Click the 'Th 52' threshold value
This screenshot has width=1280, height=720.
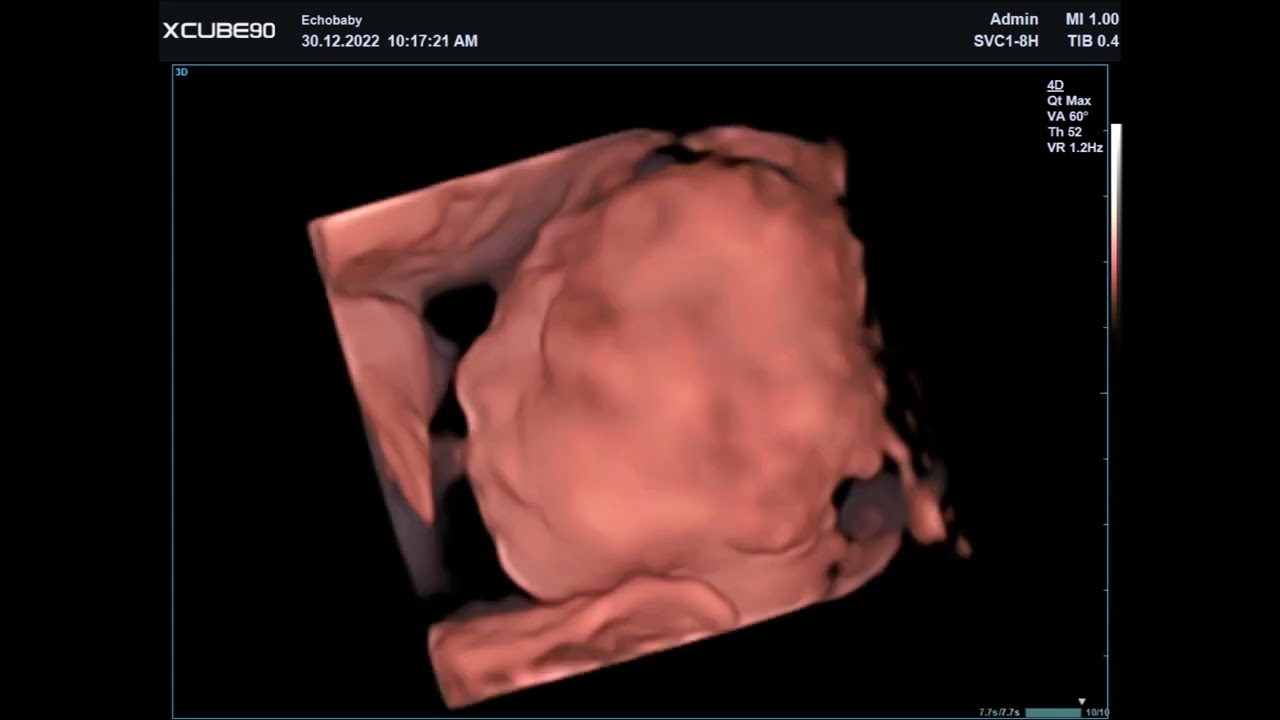coord(1064,132)
